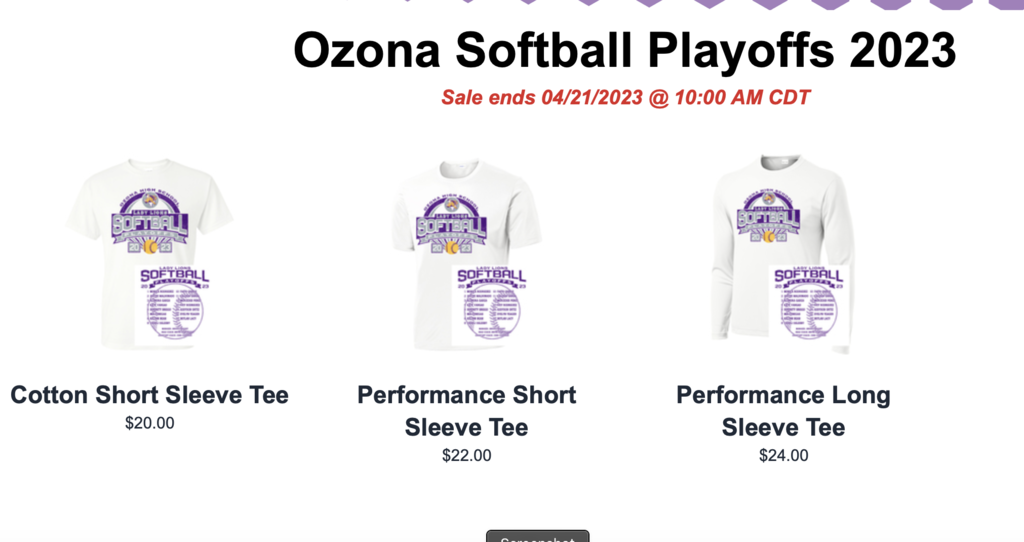The image size is (1024, 542).
Task: Click the $22.00 price label
Action: 466,456
